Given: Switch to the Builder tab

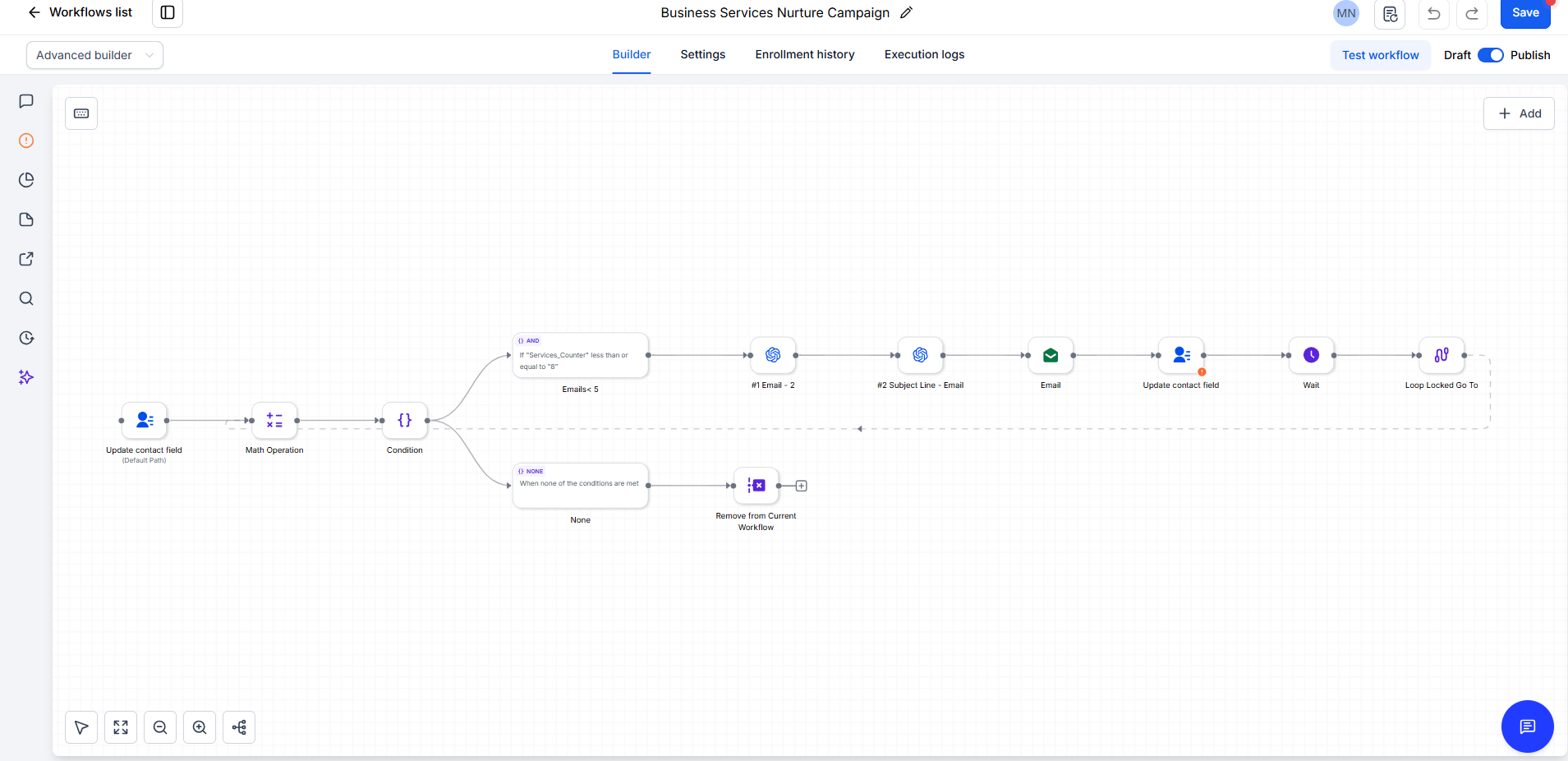Looking at the screenshot, I should pos(632,54).
